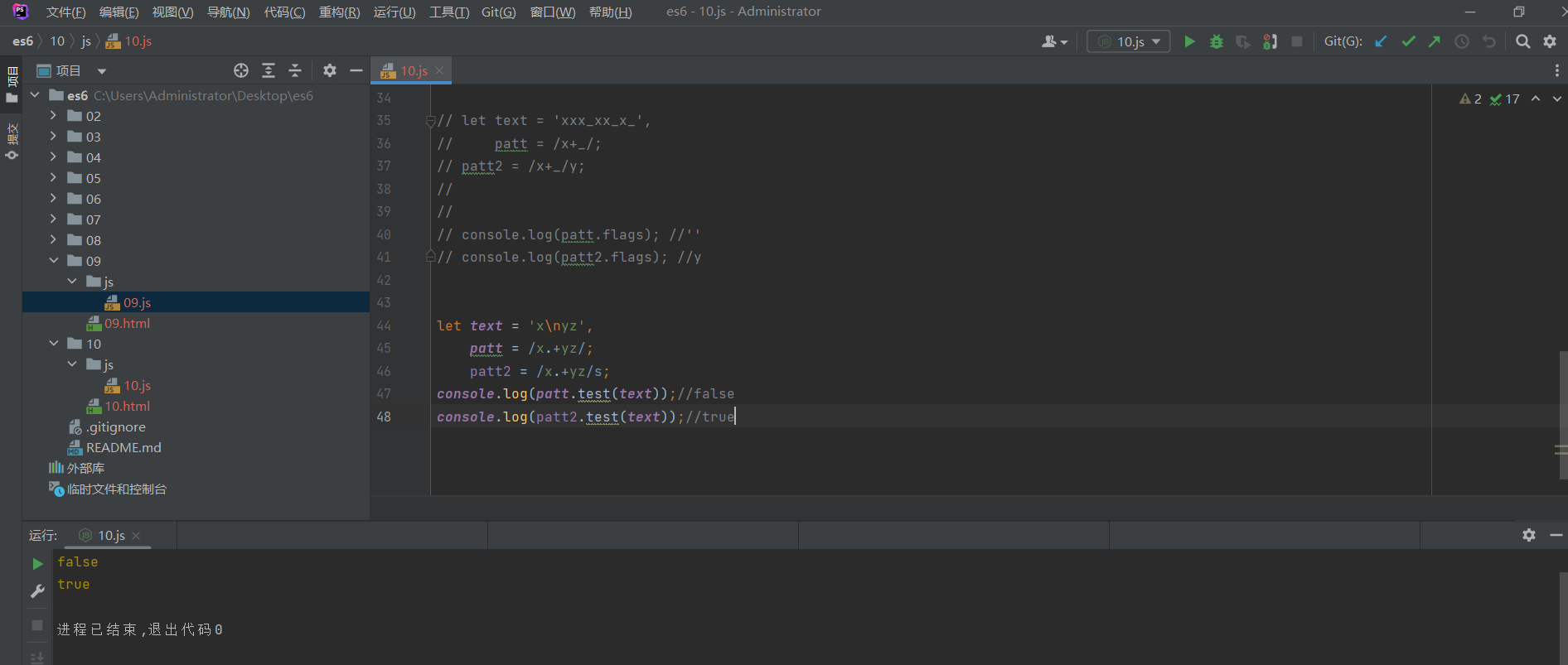Push commits with green arrow icon
1568x665 pixels.
[x=1435, y=41]
